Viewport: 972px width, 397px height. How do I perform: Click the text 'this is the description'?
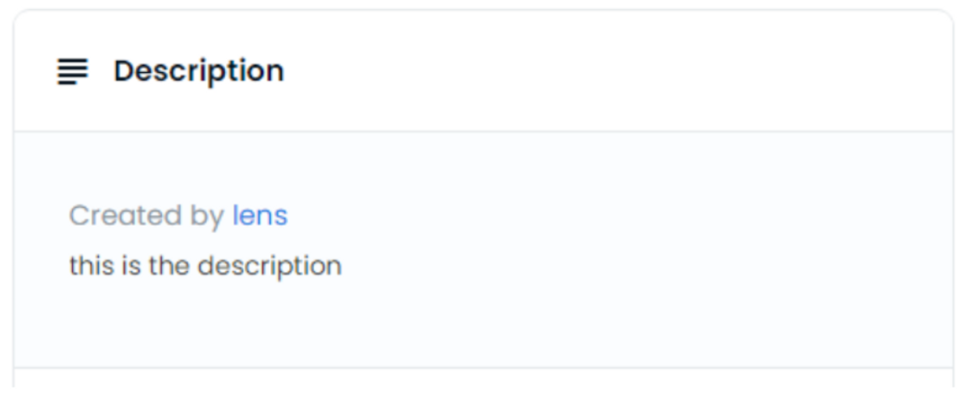point(205,266)
